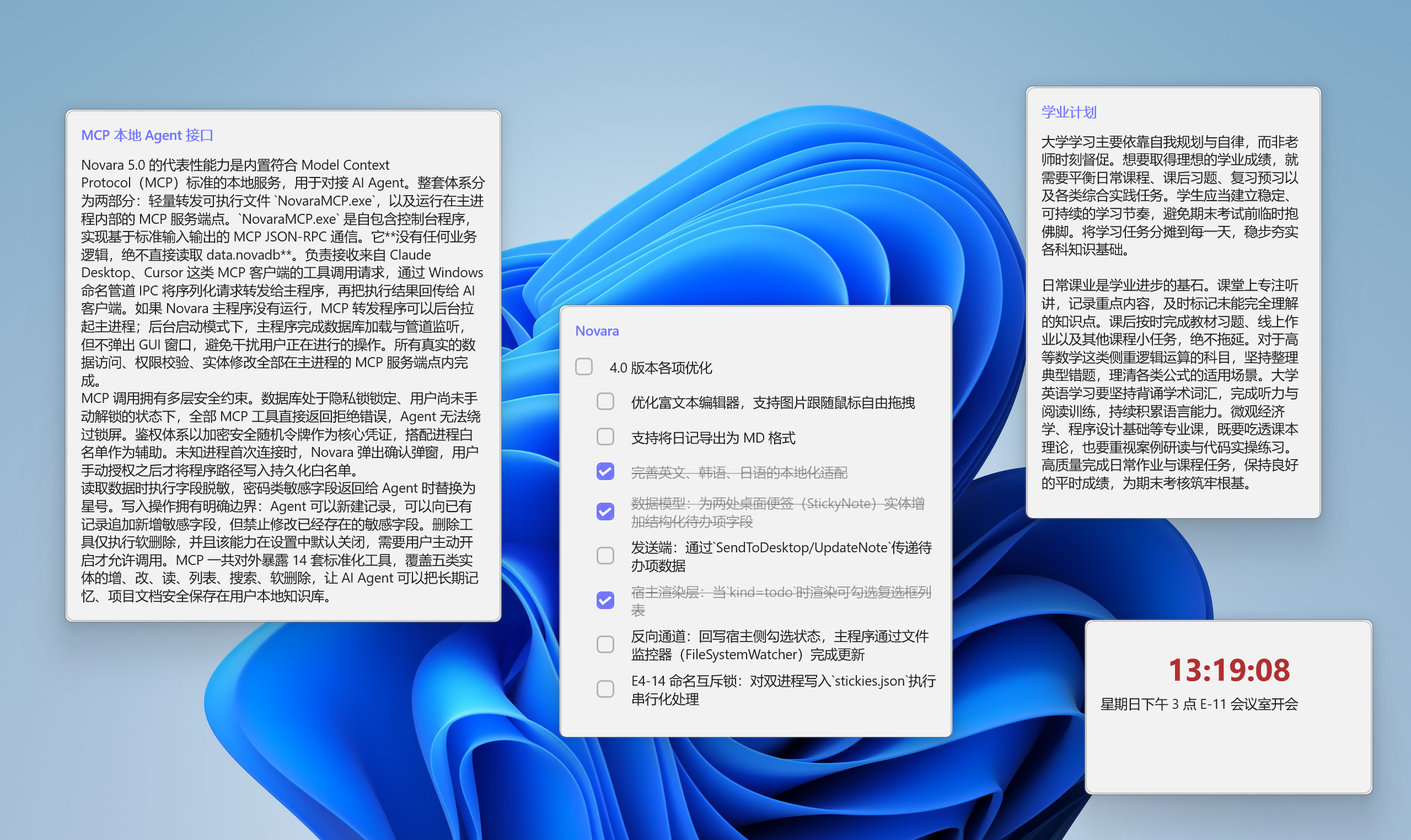The height and width of the screenshot is (840, 1411).
Task: Click the paragraph starting '日常课业是学业进步的基石'
Action: pos(1169,384)
